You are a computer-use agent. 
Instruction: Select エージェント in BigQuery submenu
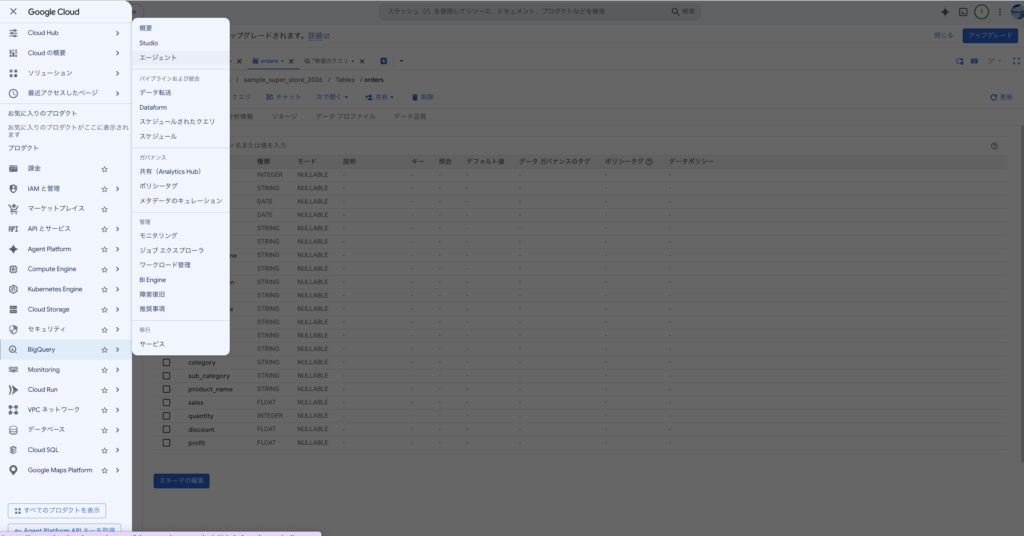(158, 57)
